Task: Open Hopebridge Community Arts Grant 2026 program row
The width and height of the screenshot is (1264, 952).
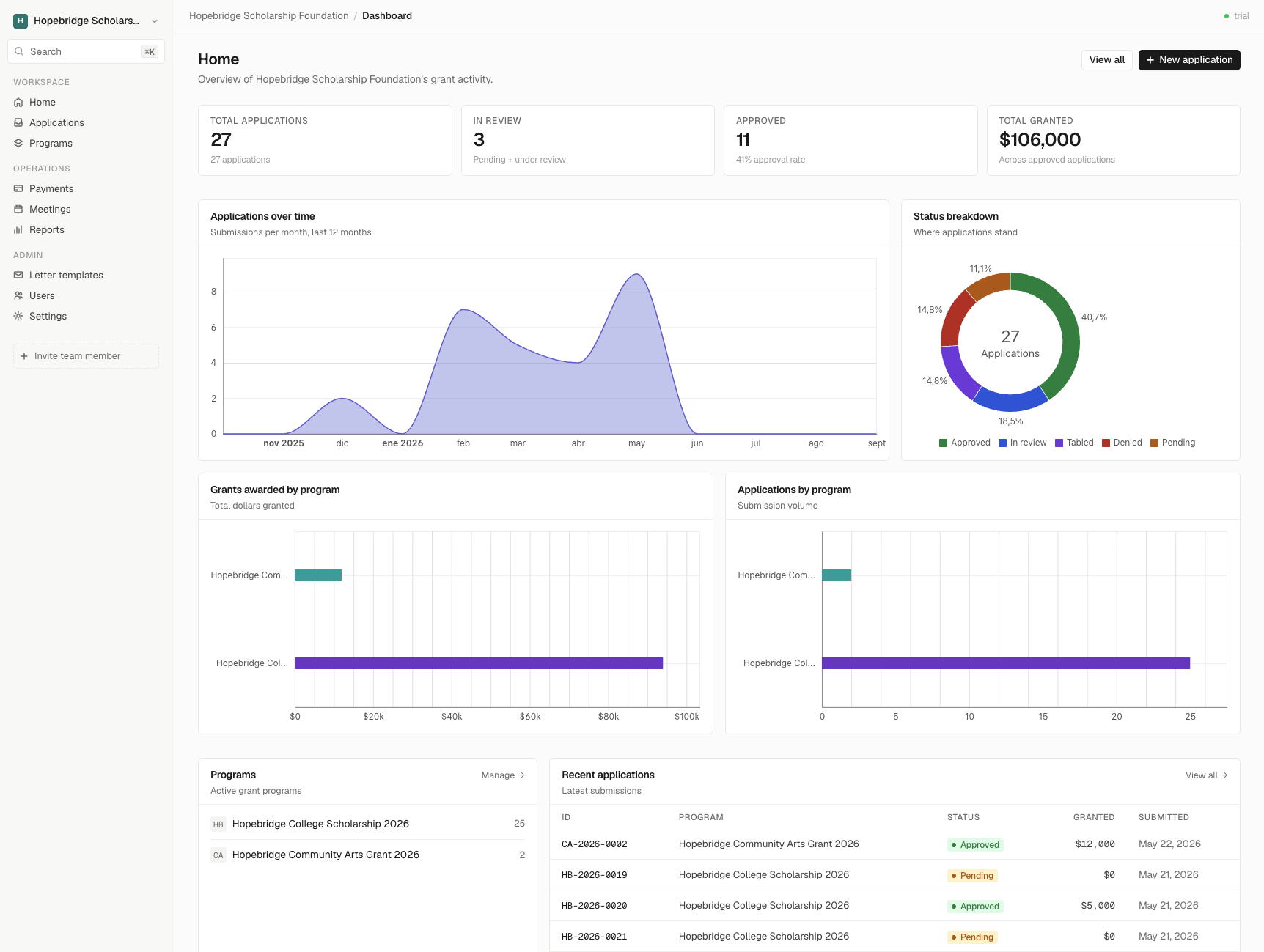Action: point(367,855)
